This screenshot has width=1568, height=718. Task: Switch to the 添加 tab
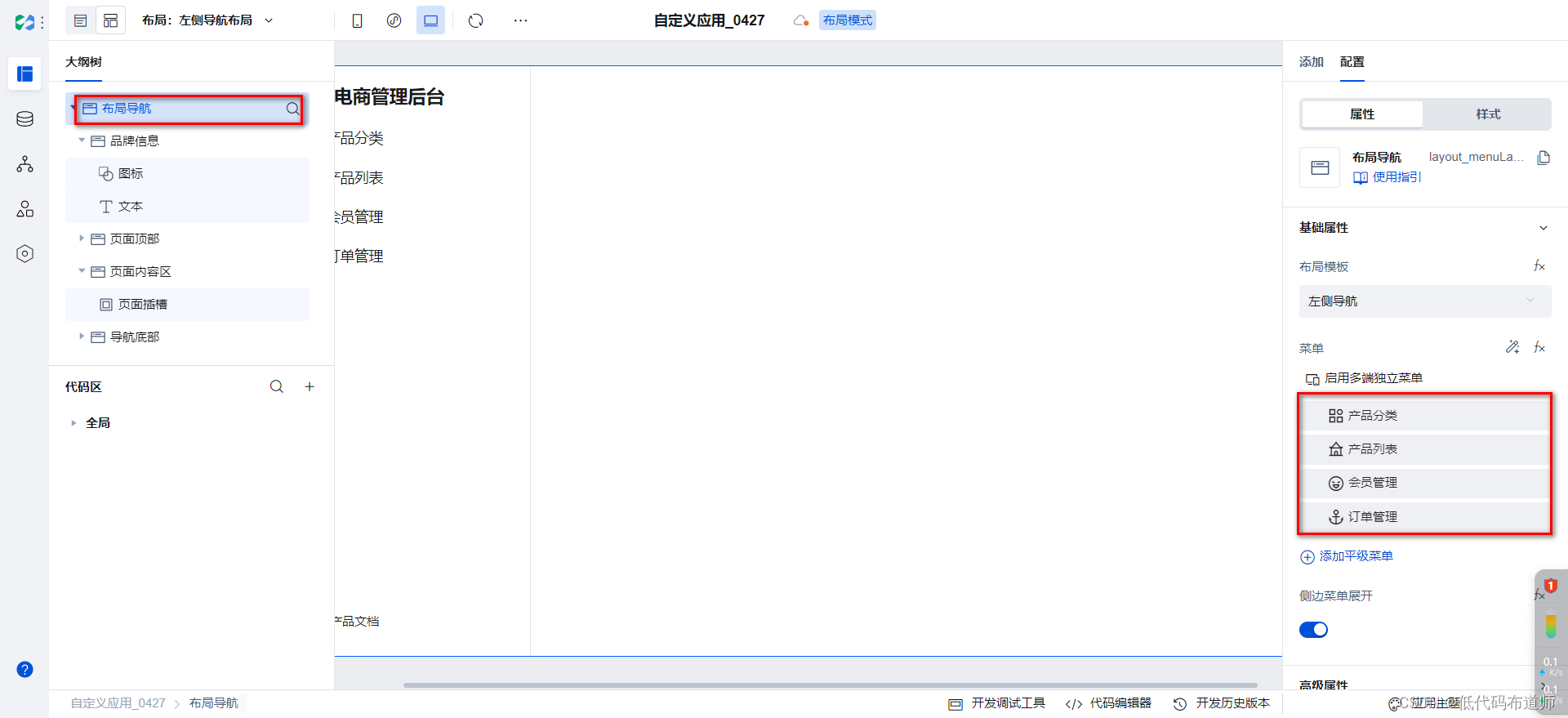1312,62
